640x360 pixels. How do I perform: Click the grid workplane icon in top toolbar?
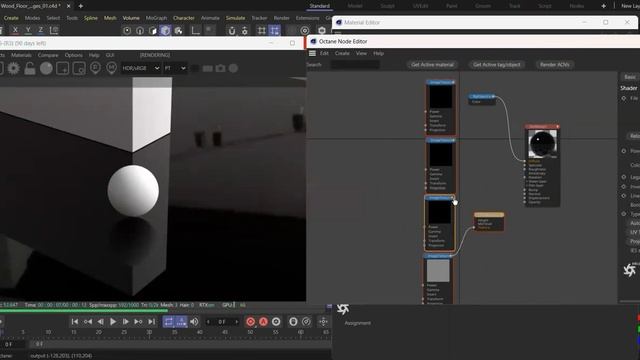(262, 31)
